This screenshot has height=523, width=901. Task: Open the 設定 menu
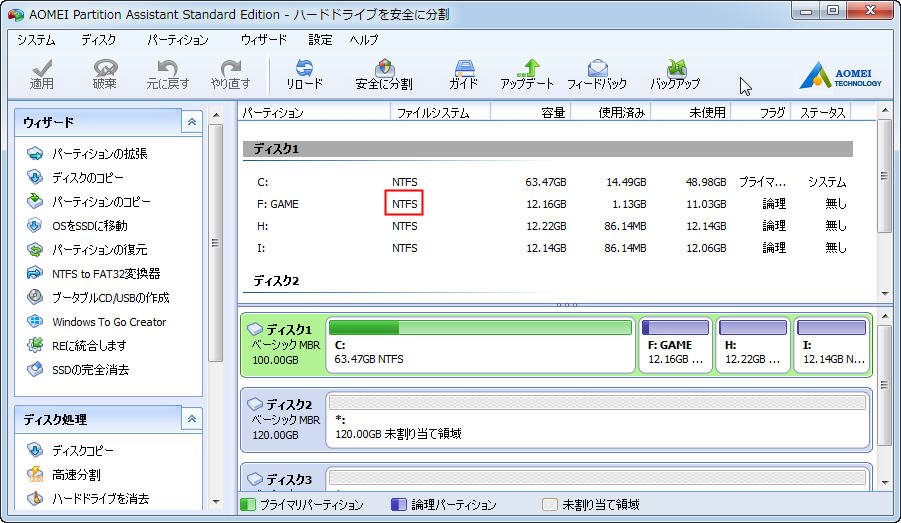click(320, 40)
